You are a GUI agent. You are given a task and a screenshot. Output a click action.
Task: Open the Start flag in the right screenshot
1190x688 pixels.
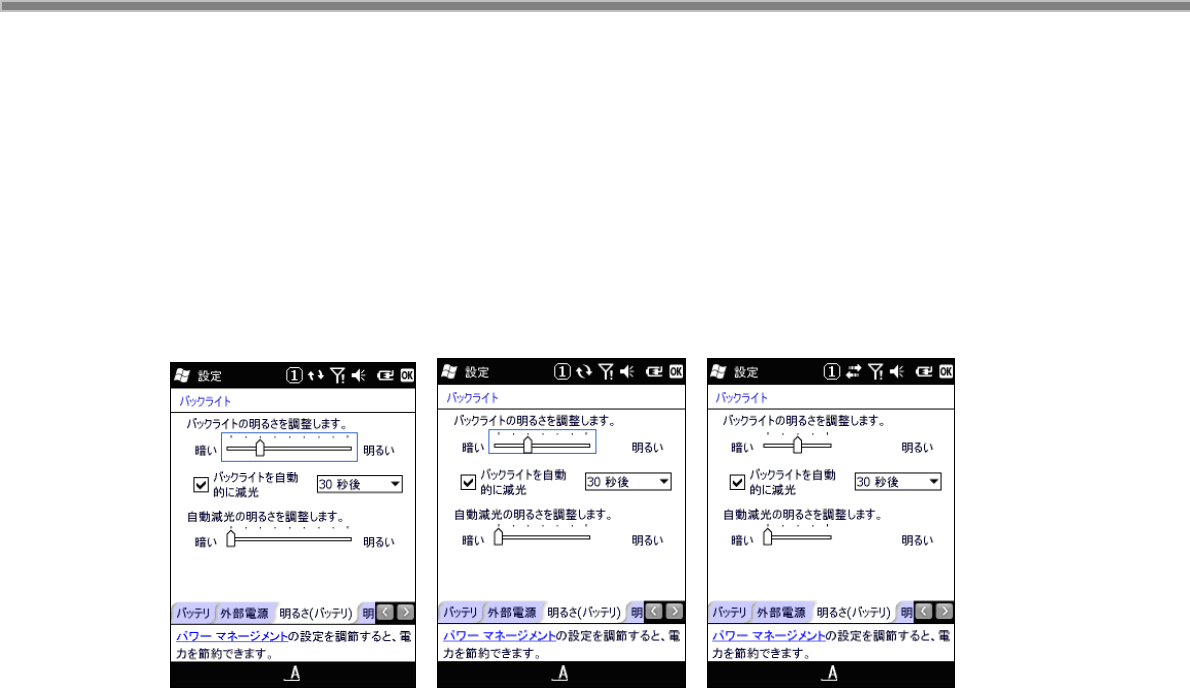click(x=719, y=372)
